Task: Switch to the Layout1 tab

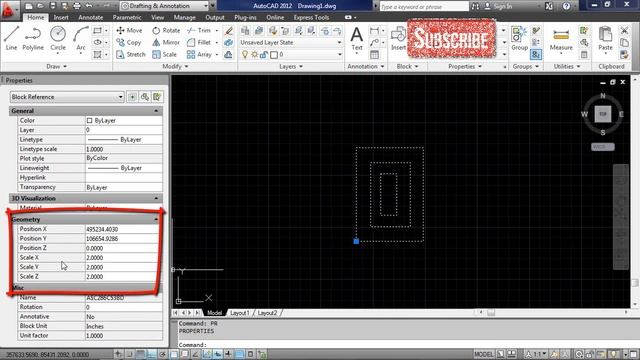Action: pos(240,313)
